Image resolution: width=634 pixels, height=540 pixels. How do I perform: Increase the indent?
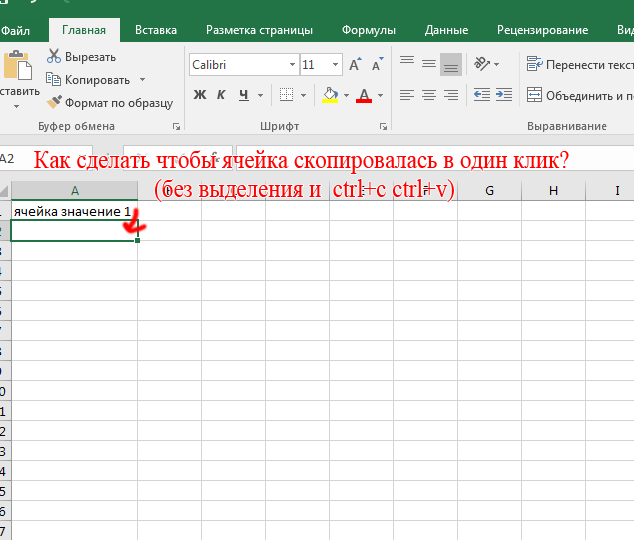coord(504,95)
